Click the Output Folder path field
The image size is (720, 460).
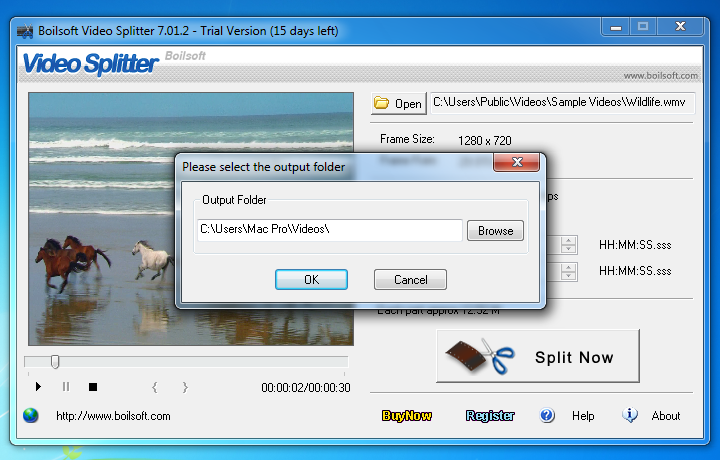tap(329, 230)
